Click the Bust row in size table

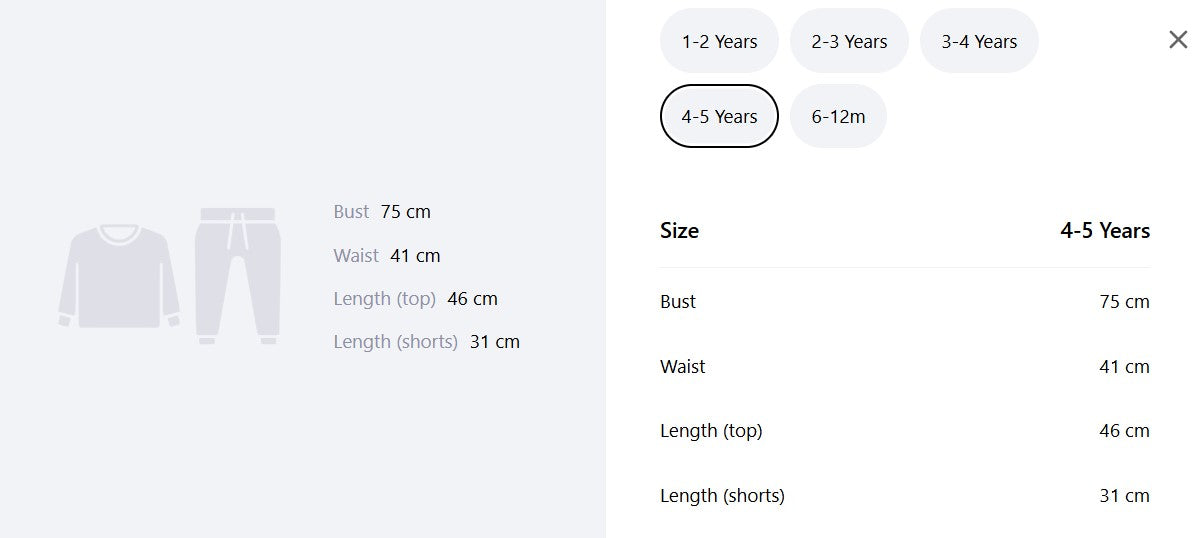tap(905, 301)
